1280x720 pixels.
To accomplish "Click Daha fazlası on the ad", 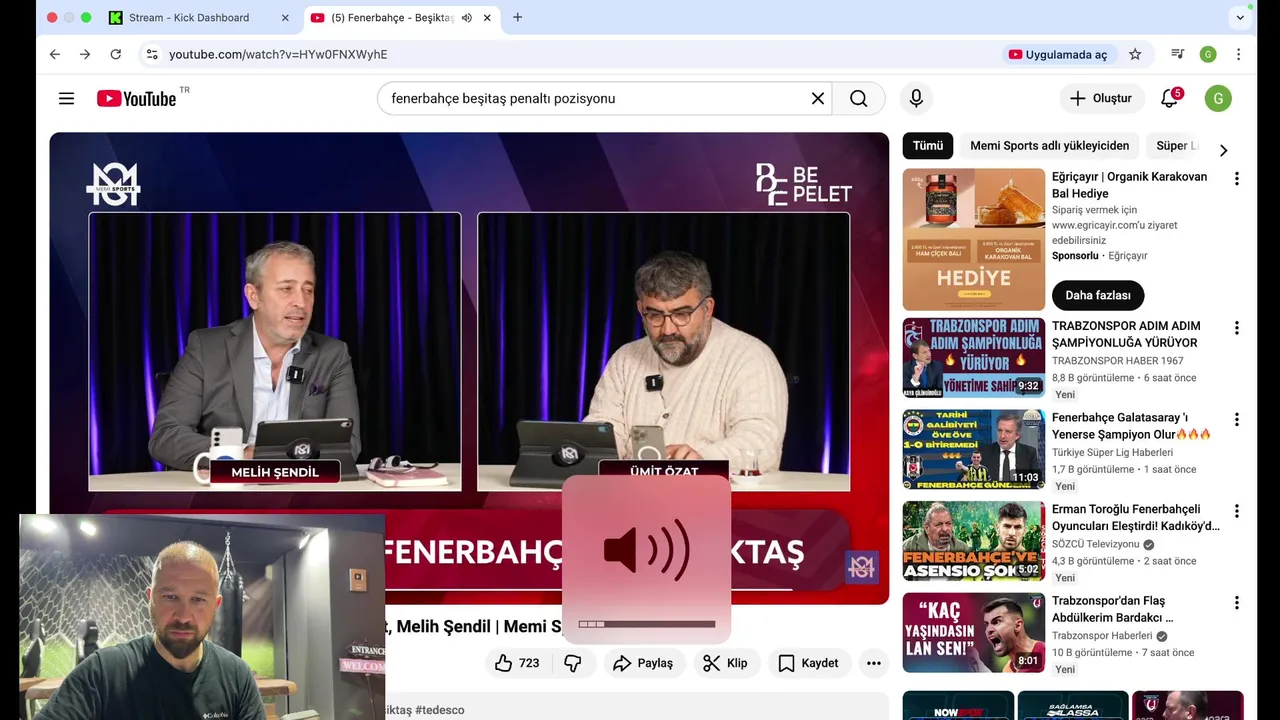I will (1098, 295).
